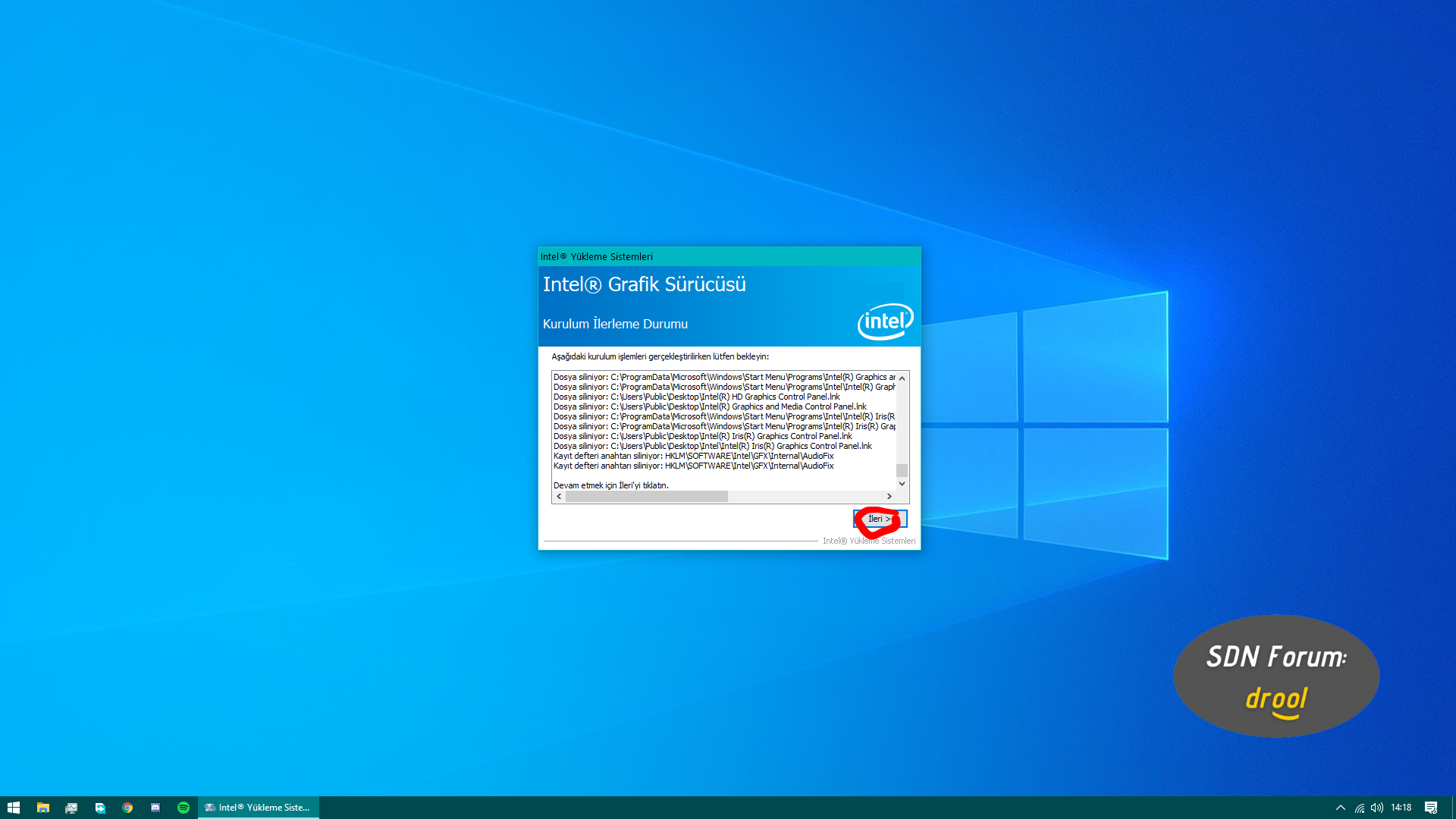This screenshot has height=819, width=1456.
Task: Open the volume control tray icon
Action: 1377,808
